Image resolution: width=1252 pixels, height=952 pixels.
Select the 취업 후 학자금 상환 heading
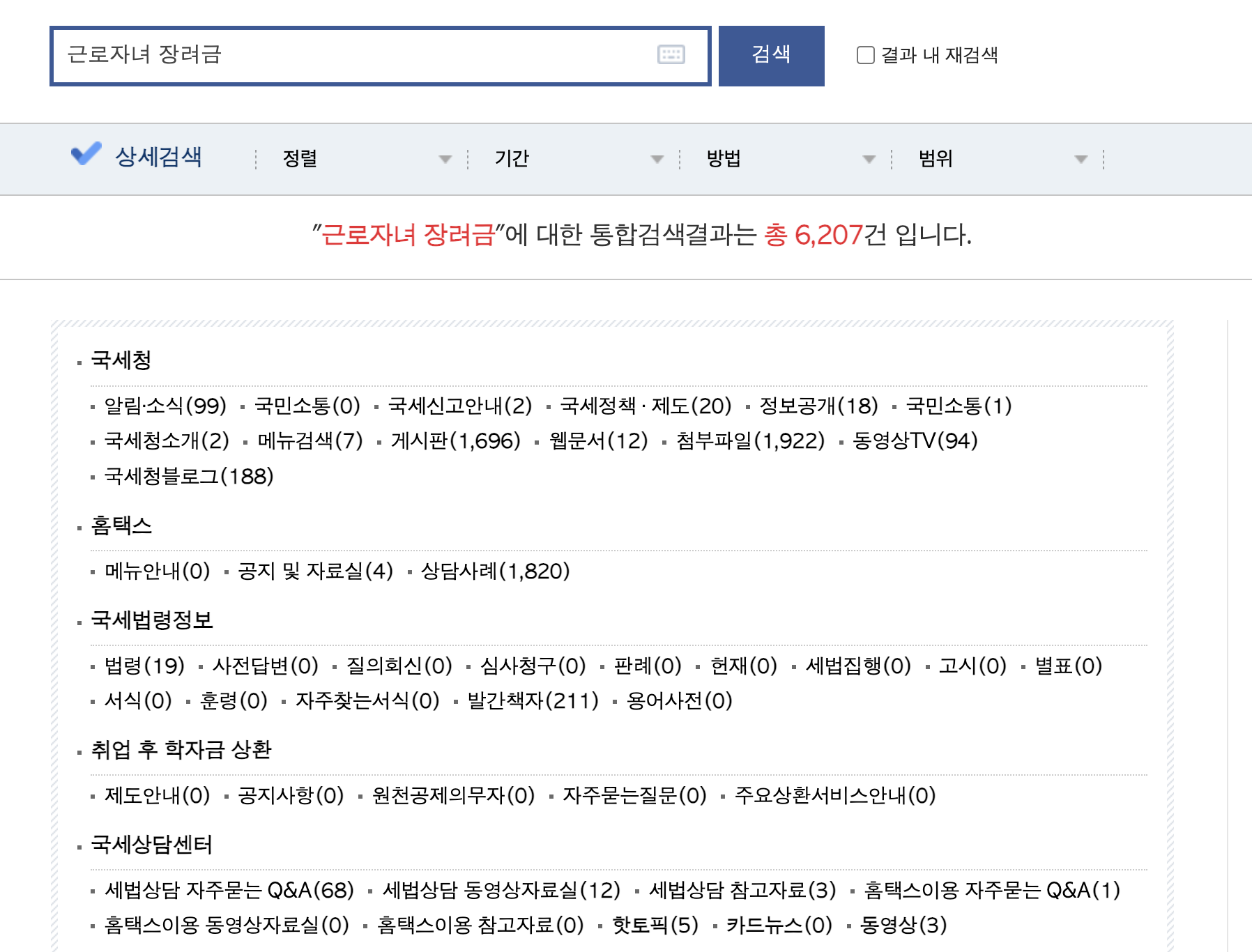pos(181,749)
